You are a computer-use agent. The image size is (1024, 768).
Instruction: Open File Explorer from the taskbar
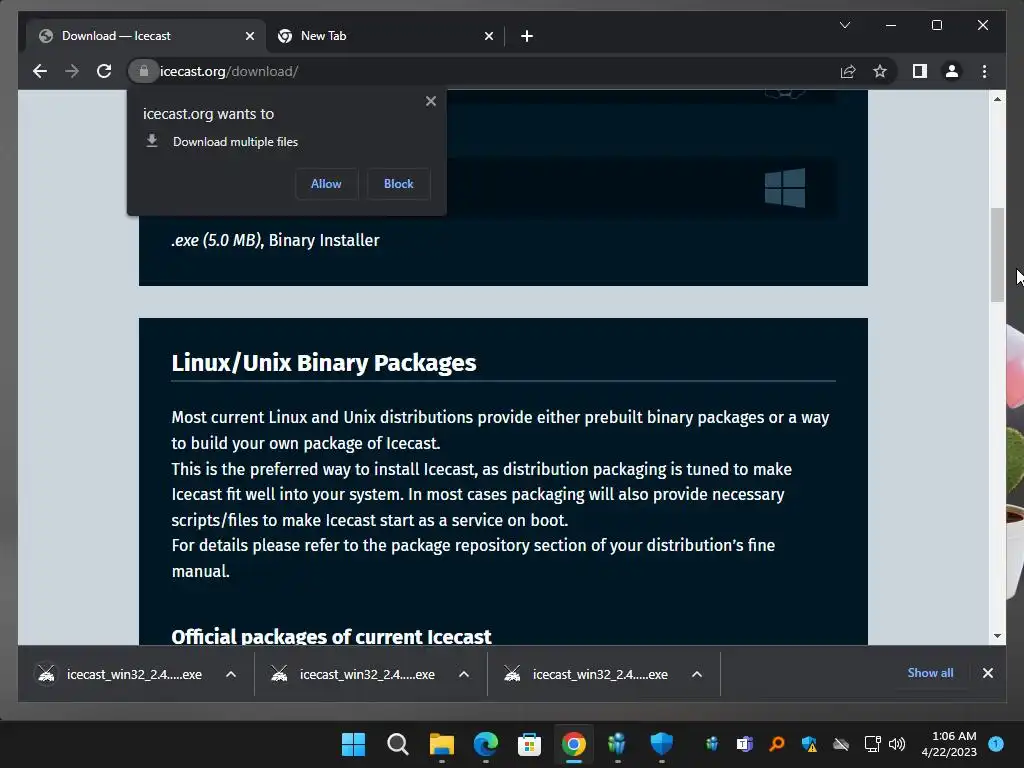coord(441,744)
